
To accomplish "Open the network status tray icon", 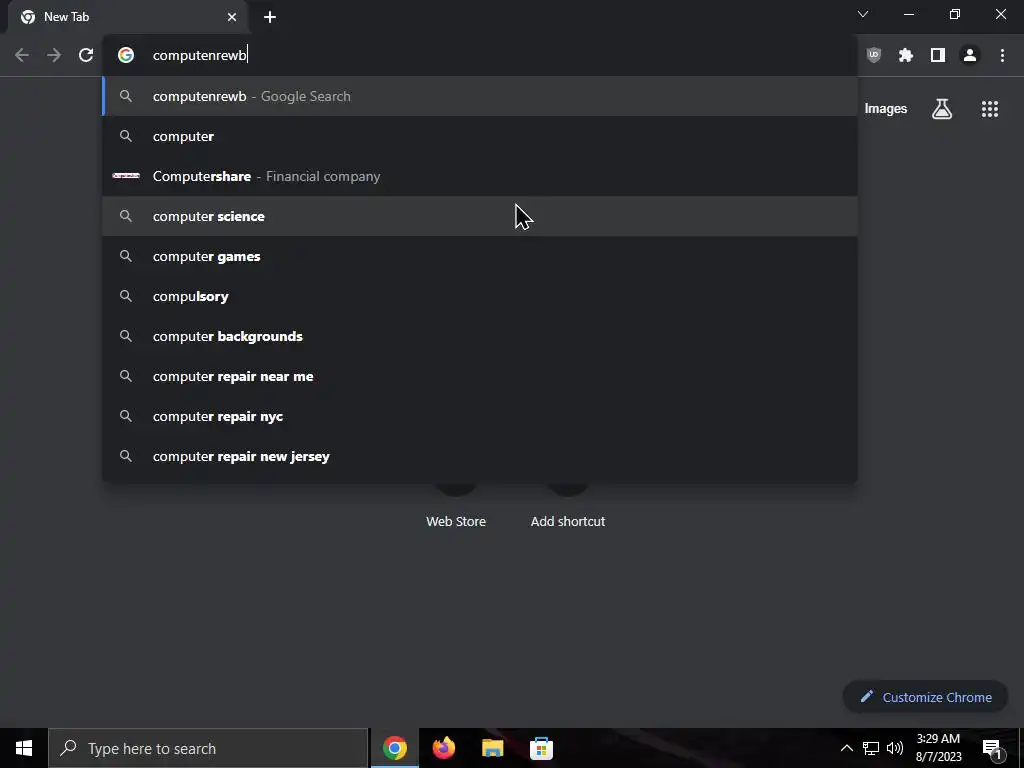I will tap(871, 748).
